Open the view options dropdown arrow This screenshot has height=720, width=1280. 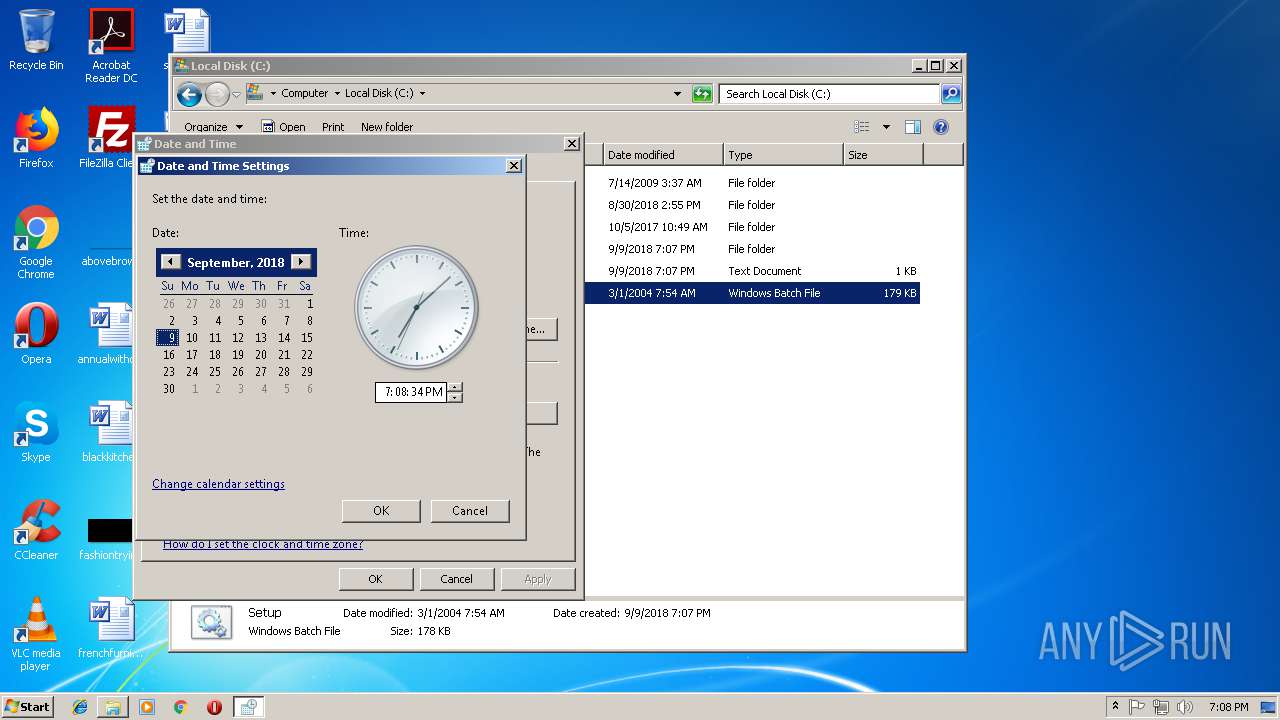(x=886, y=127)
